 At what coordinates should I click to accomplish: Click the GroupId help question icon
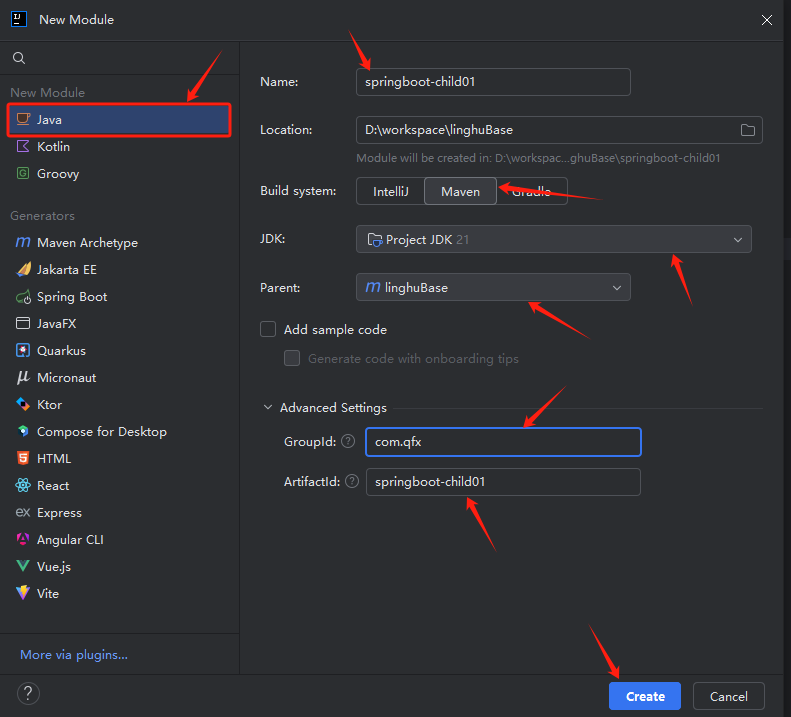(347, 441)
